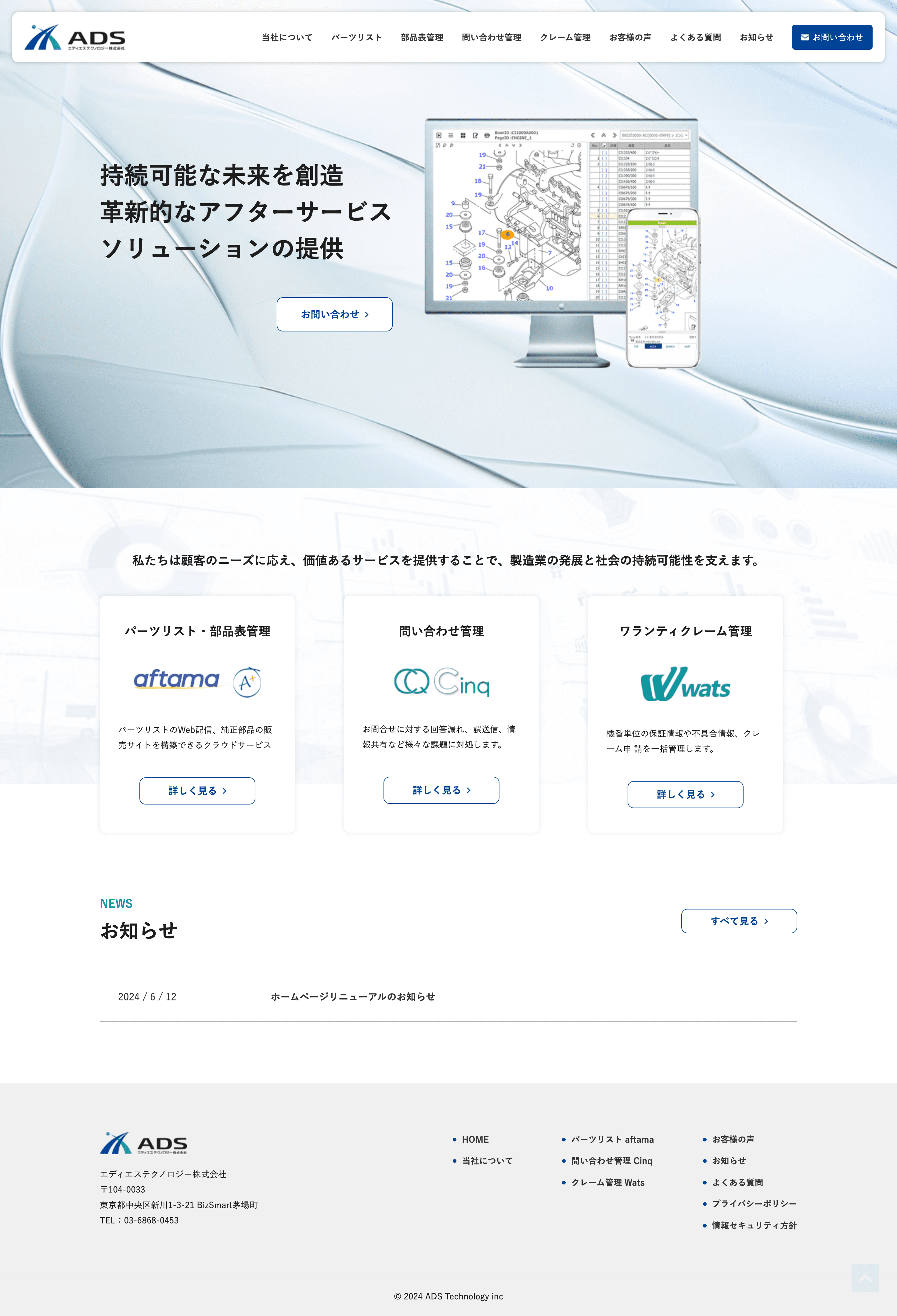Open the ホームページリニューアルのお知らせ news item
This screenshot has height=1316, width=897.
pyautogui.click(x=353, y=997)
